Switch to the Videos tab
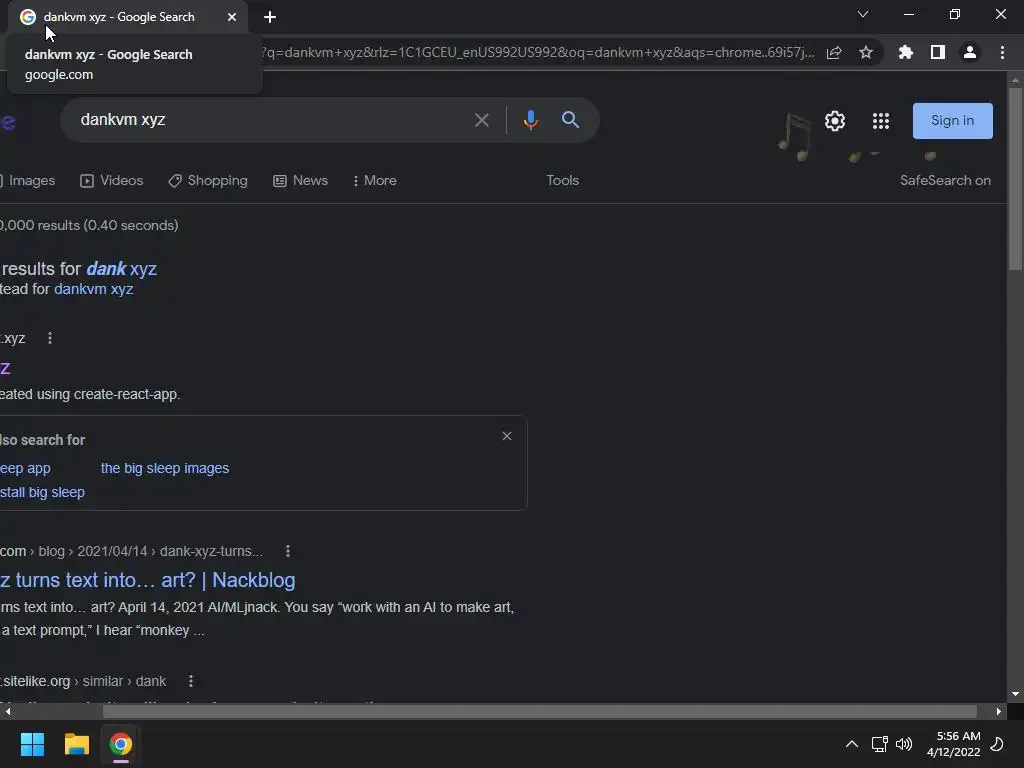The image size is (1024, 768). tap(112, 181)
